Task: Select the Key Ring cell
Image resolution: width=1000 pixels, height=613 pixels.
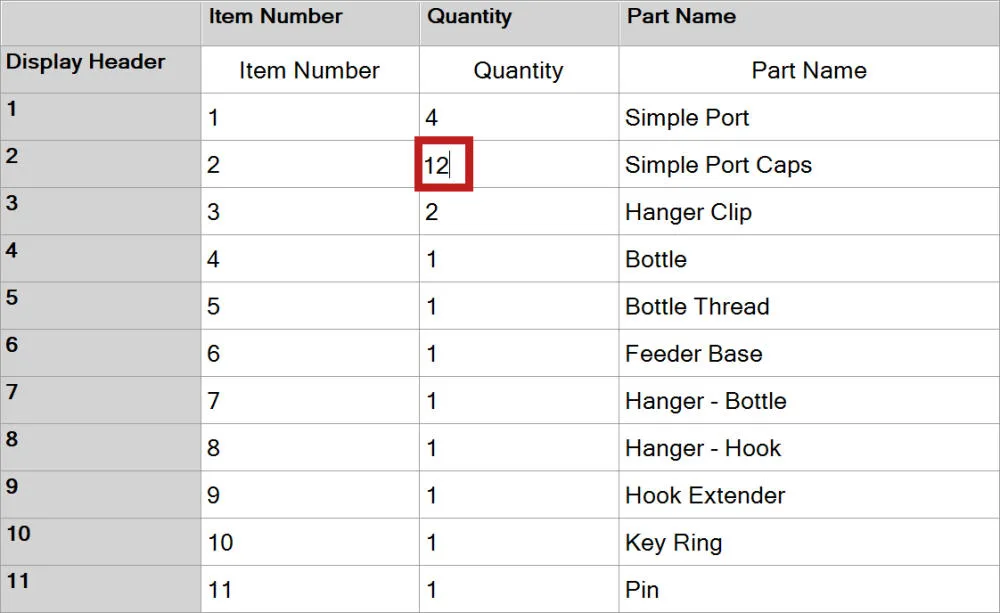Action: point(809,542)
